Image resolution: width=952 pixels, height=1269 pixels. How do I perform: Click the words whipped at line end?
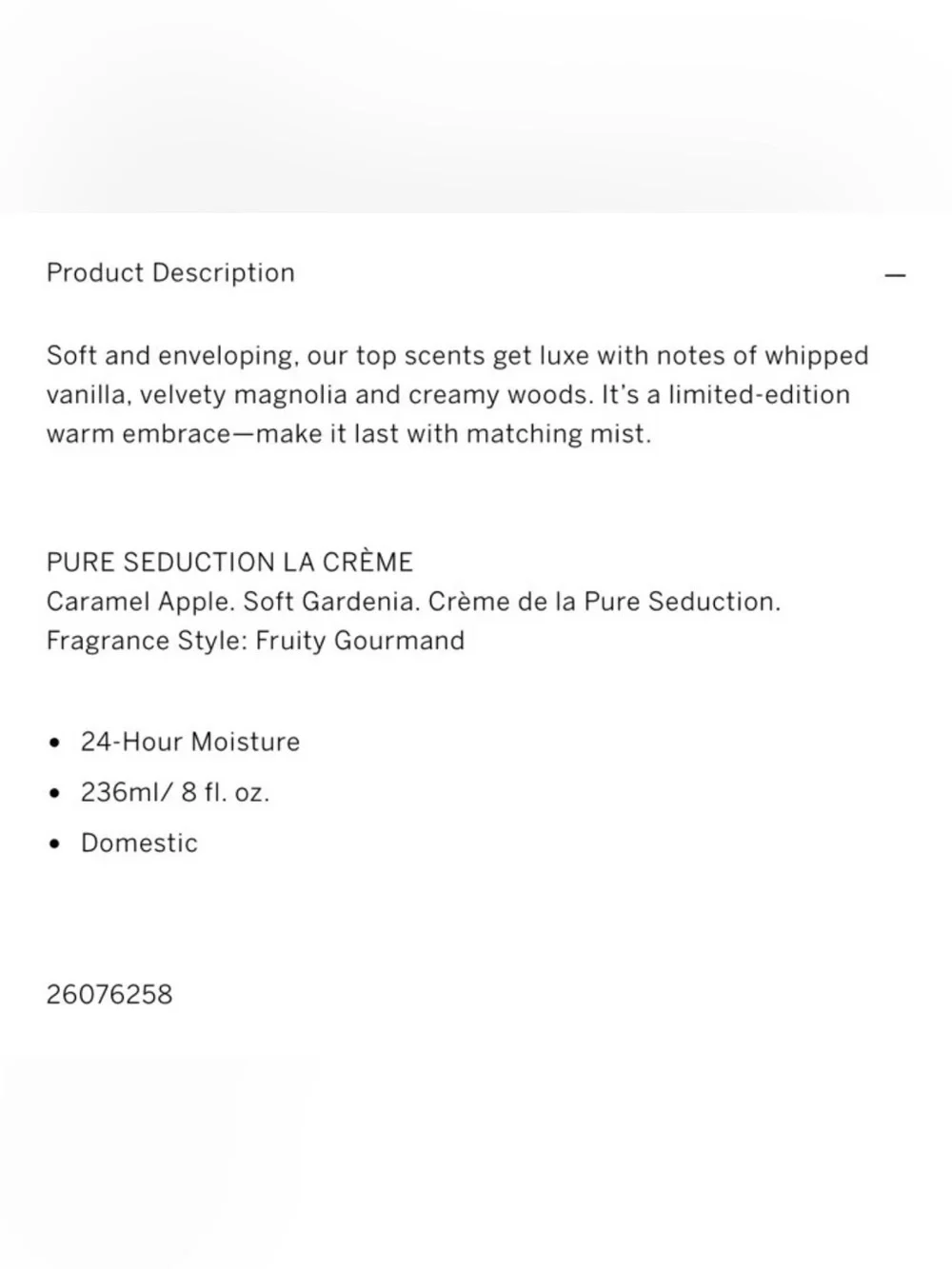817,356
